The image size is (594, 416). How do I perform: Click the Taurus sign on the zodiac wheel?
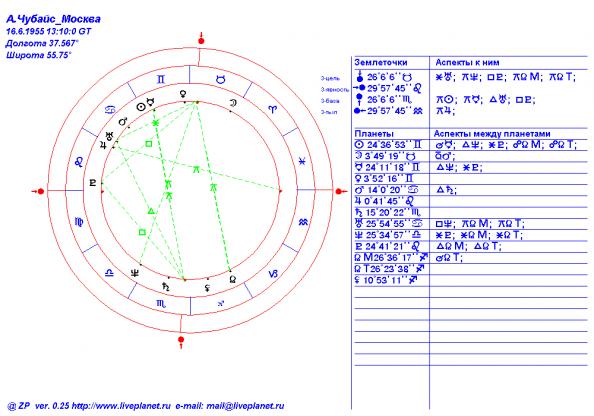[220, 79]
